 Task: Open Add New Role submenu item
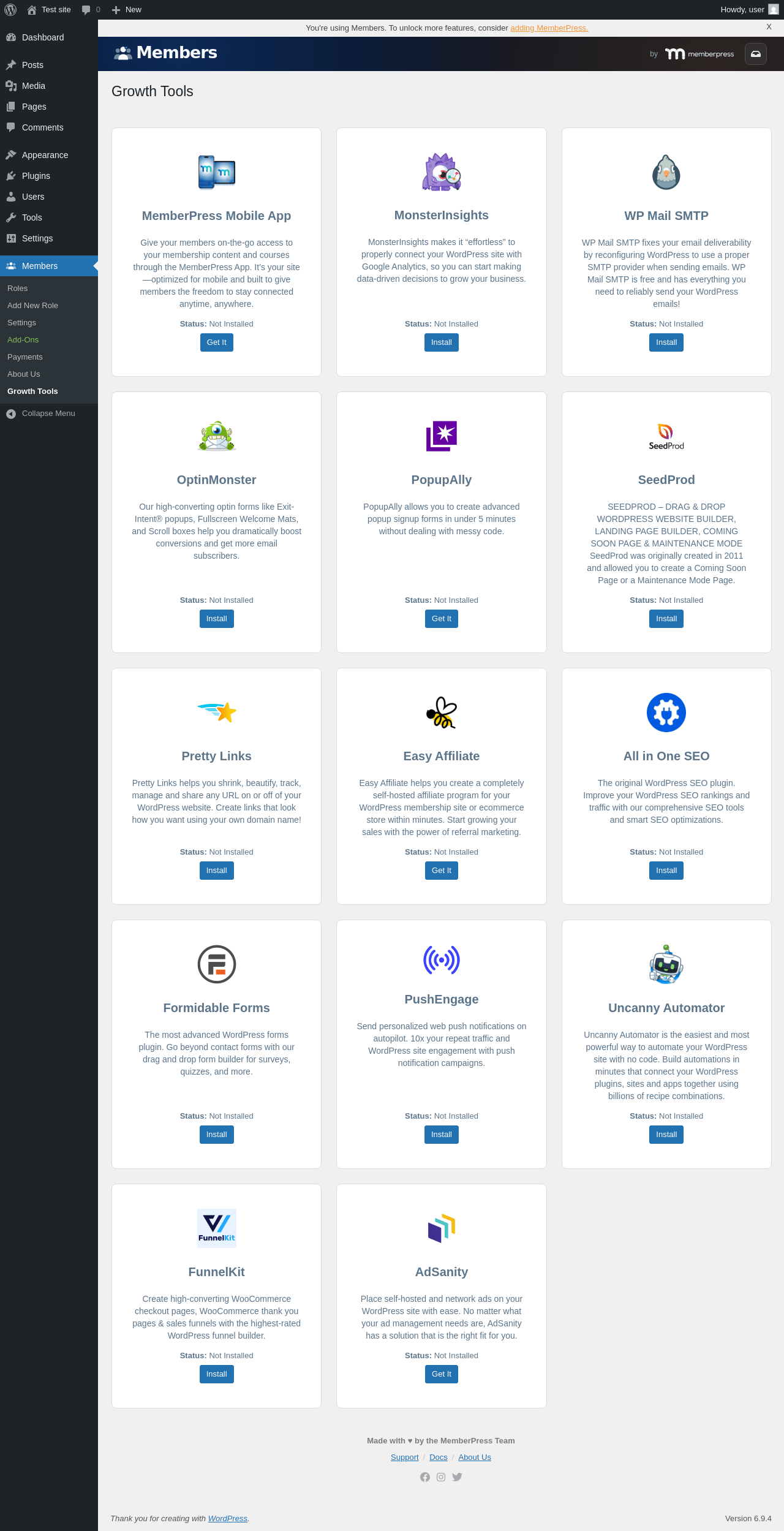click(49, 306)
